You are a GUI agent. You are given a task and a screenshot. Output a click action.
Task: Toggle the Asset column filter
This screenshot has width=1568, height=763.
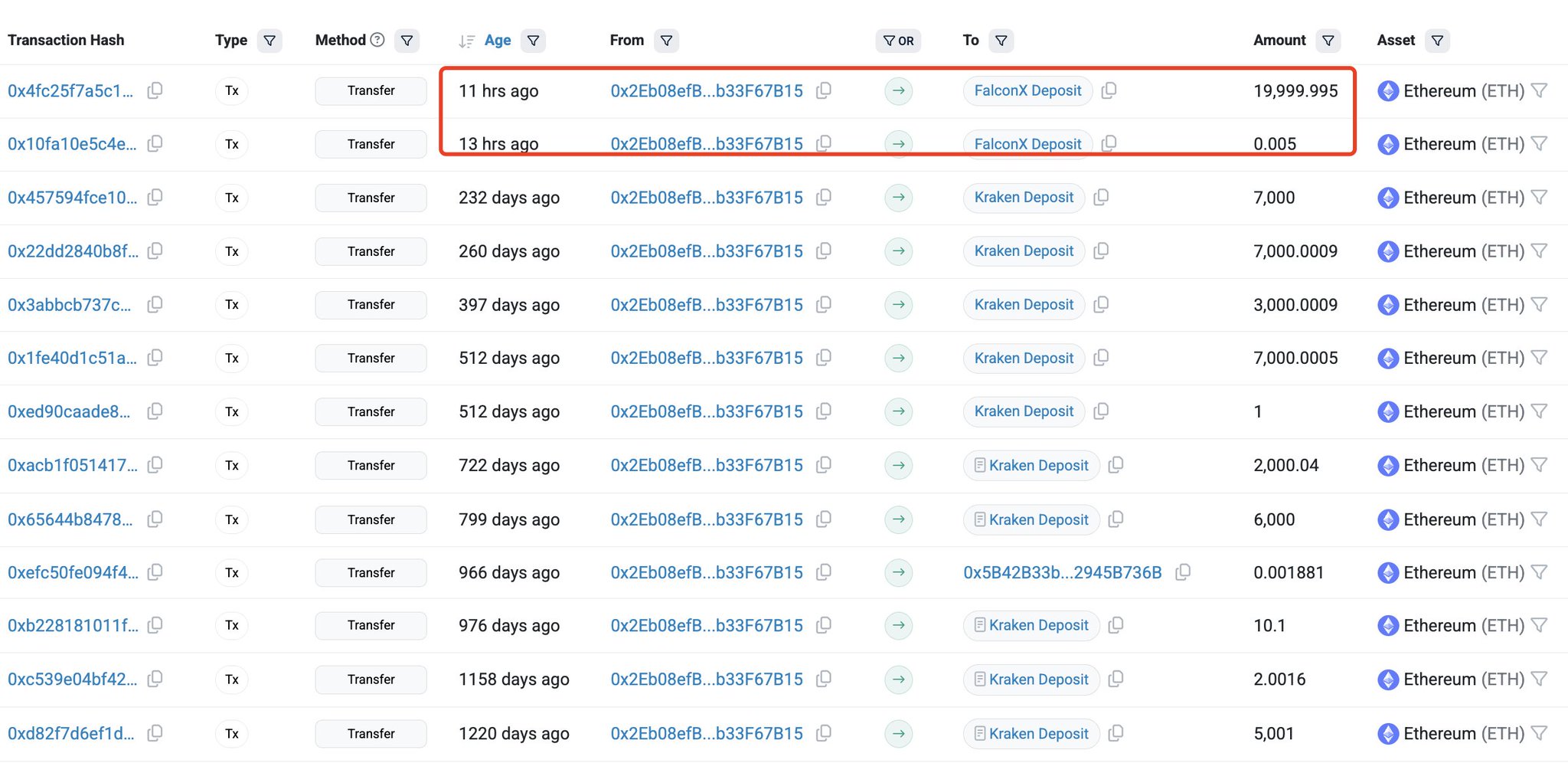point(1438,41)
